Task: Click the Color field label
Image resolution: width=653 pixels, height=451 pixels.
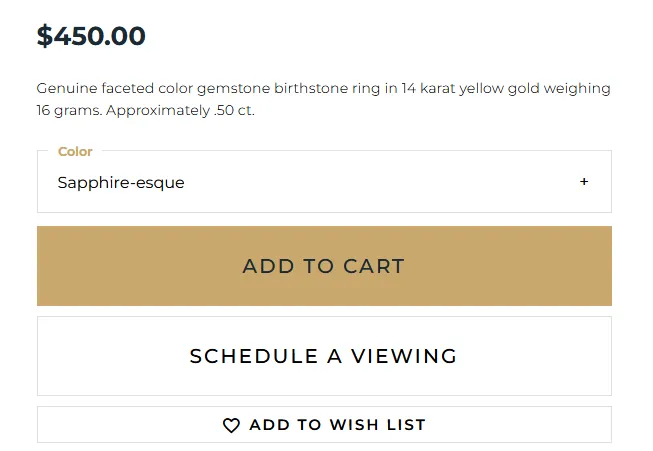Action: (x=75, y=152)
